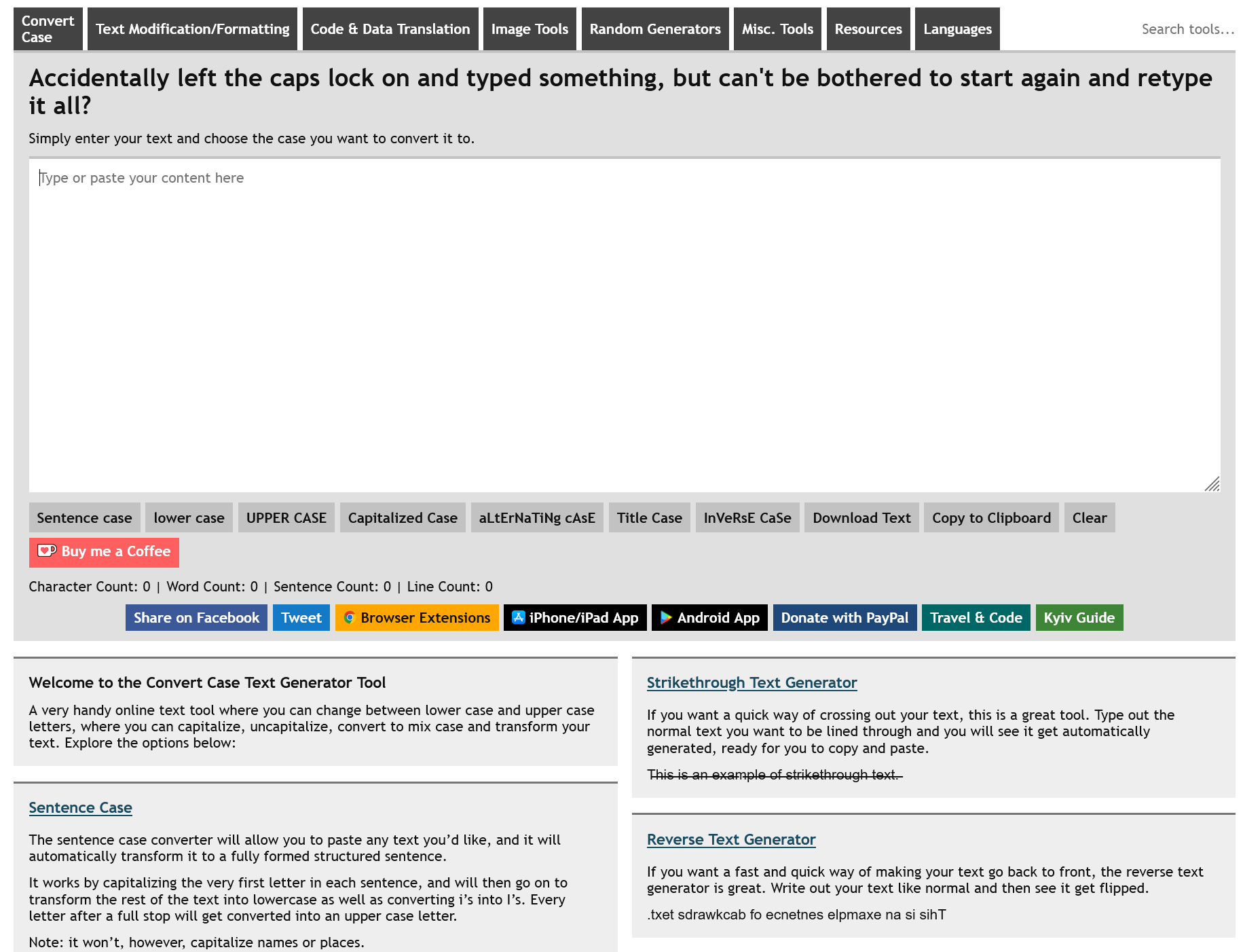This screenshot has width=1243, height=952.
Task: Convert text to lower case
Action: (x=189, y=518)
